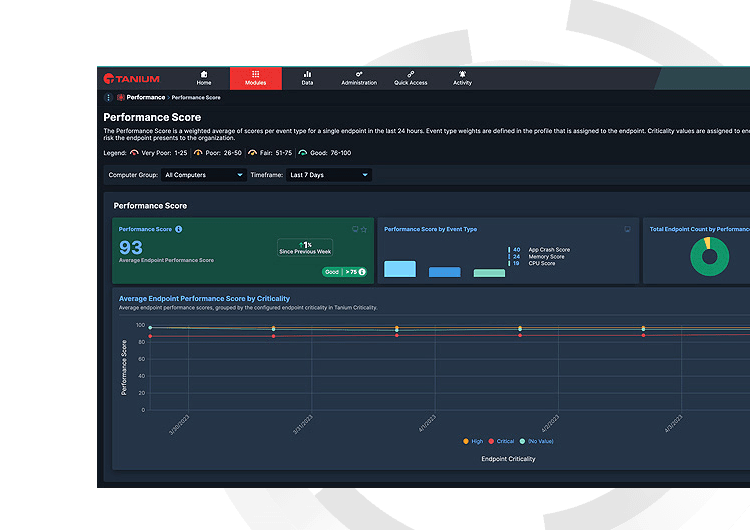Click the Fair gauge legend icon
This screenshot has width=750, height=530.
pos(253,153)
